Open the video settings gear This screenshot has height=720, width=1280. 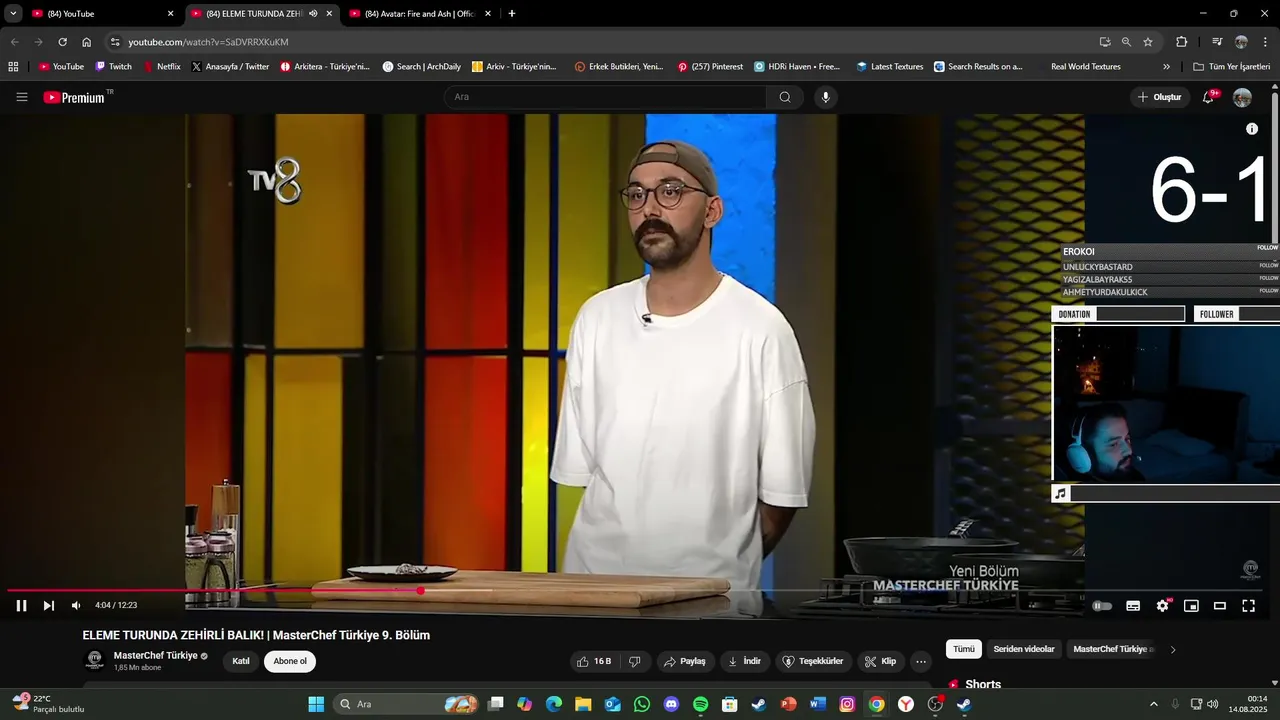coord(1162,605)
